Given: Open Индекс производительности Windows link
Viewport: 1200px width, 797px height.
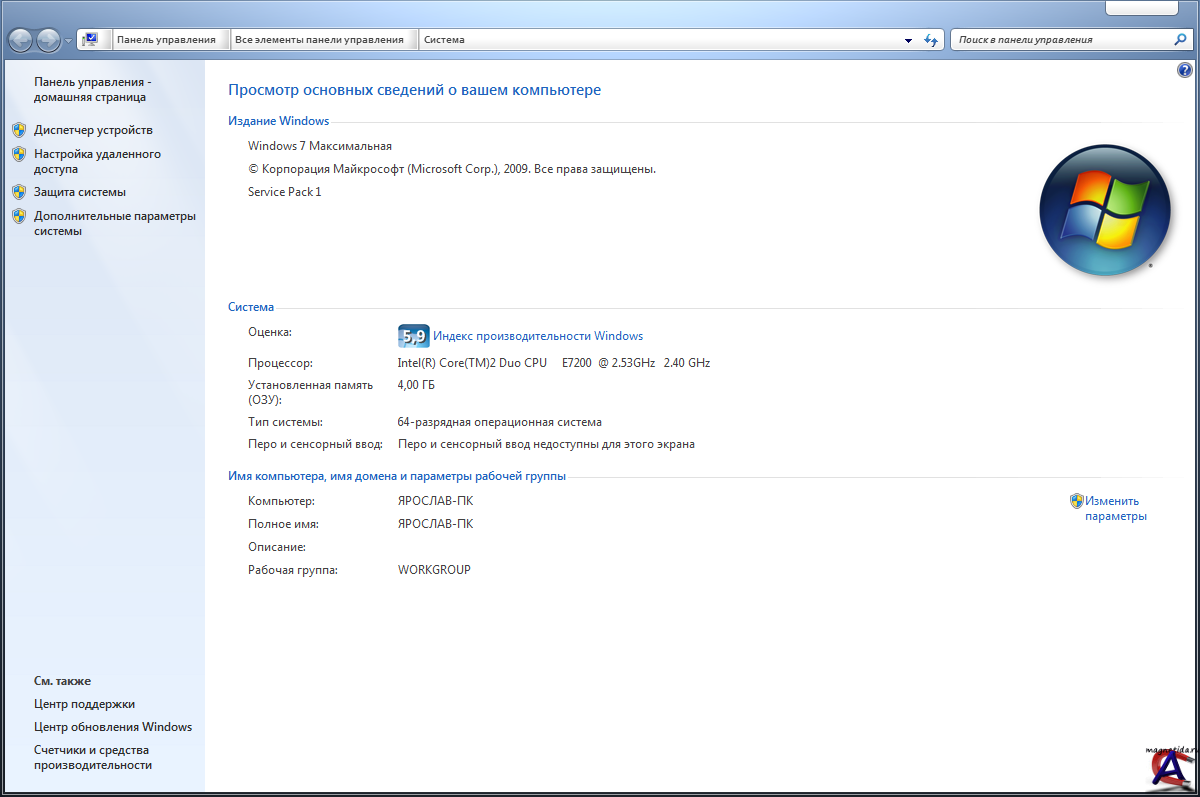Looking at the screenshot, I should pyautogui.click(x=537, y=336).
